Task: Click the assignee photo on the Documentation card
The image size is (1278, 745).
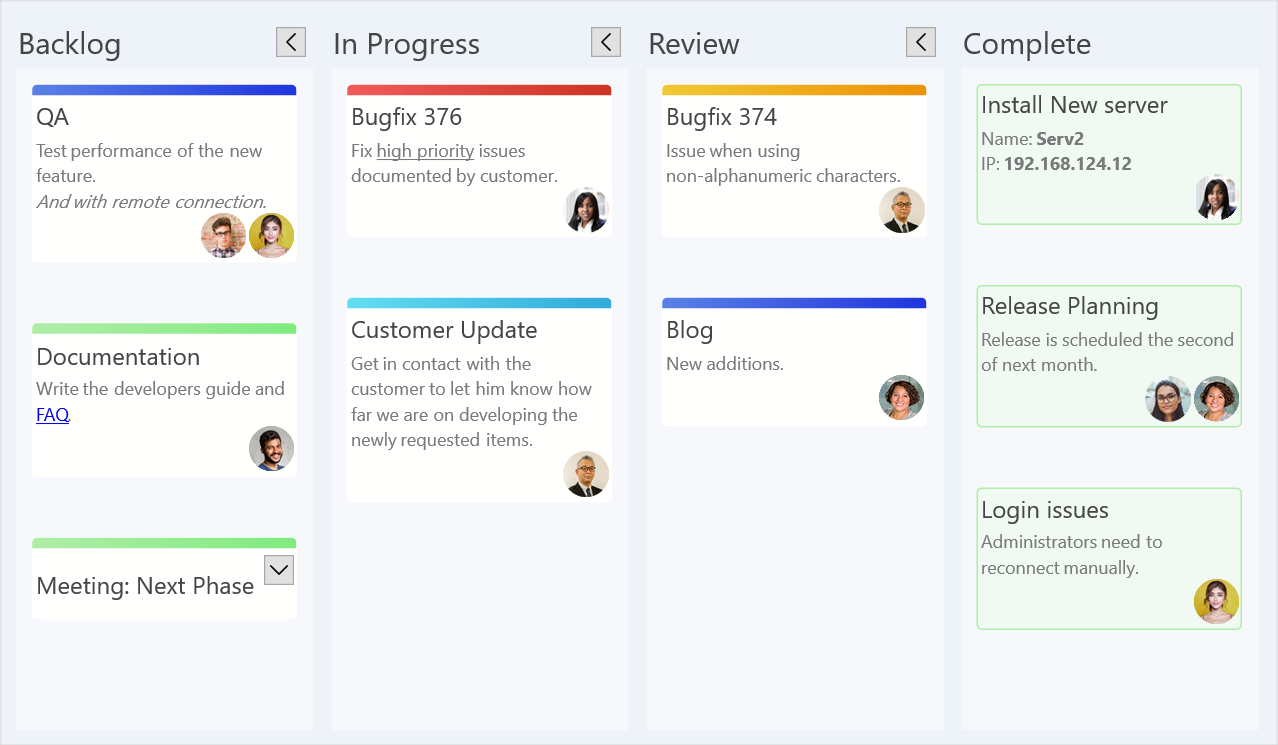Action: 271,449
